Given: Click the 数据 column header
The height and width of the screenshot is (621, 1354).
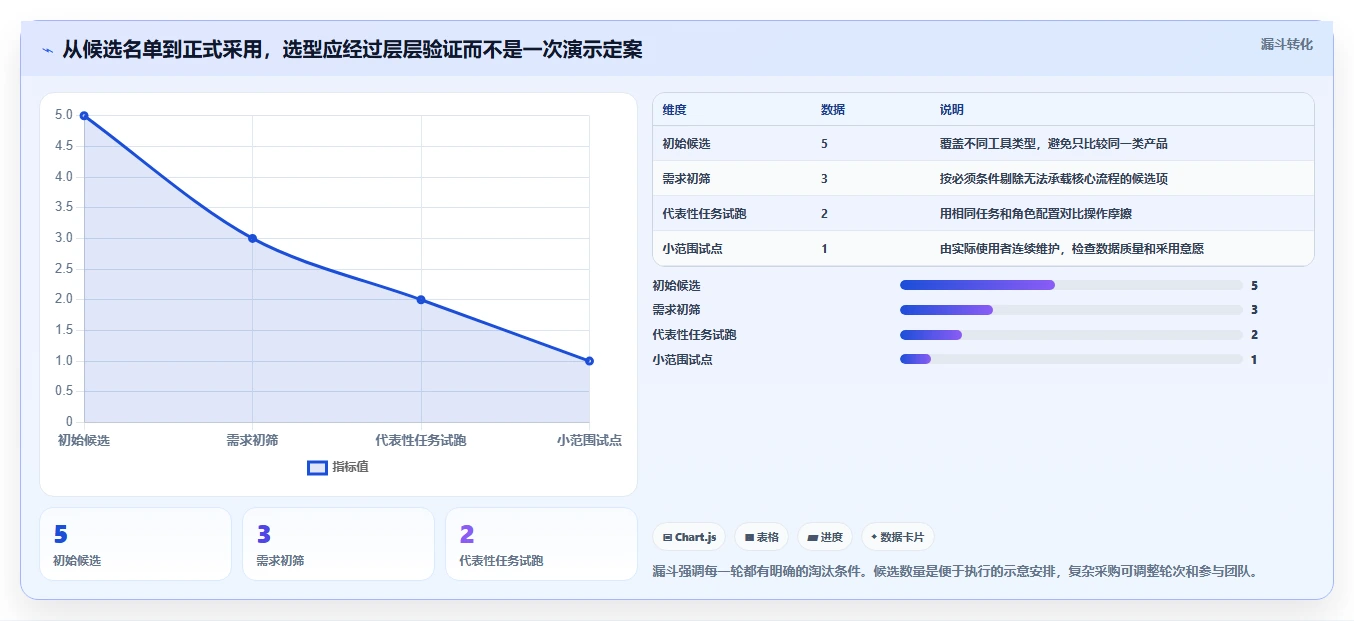Looking at the screenshot, I should (x=833, y=110).
